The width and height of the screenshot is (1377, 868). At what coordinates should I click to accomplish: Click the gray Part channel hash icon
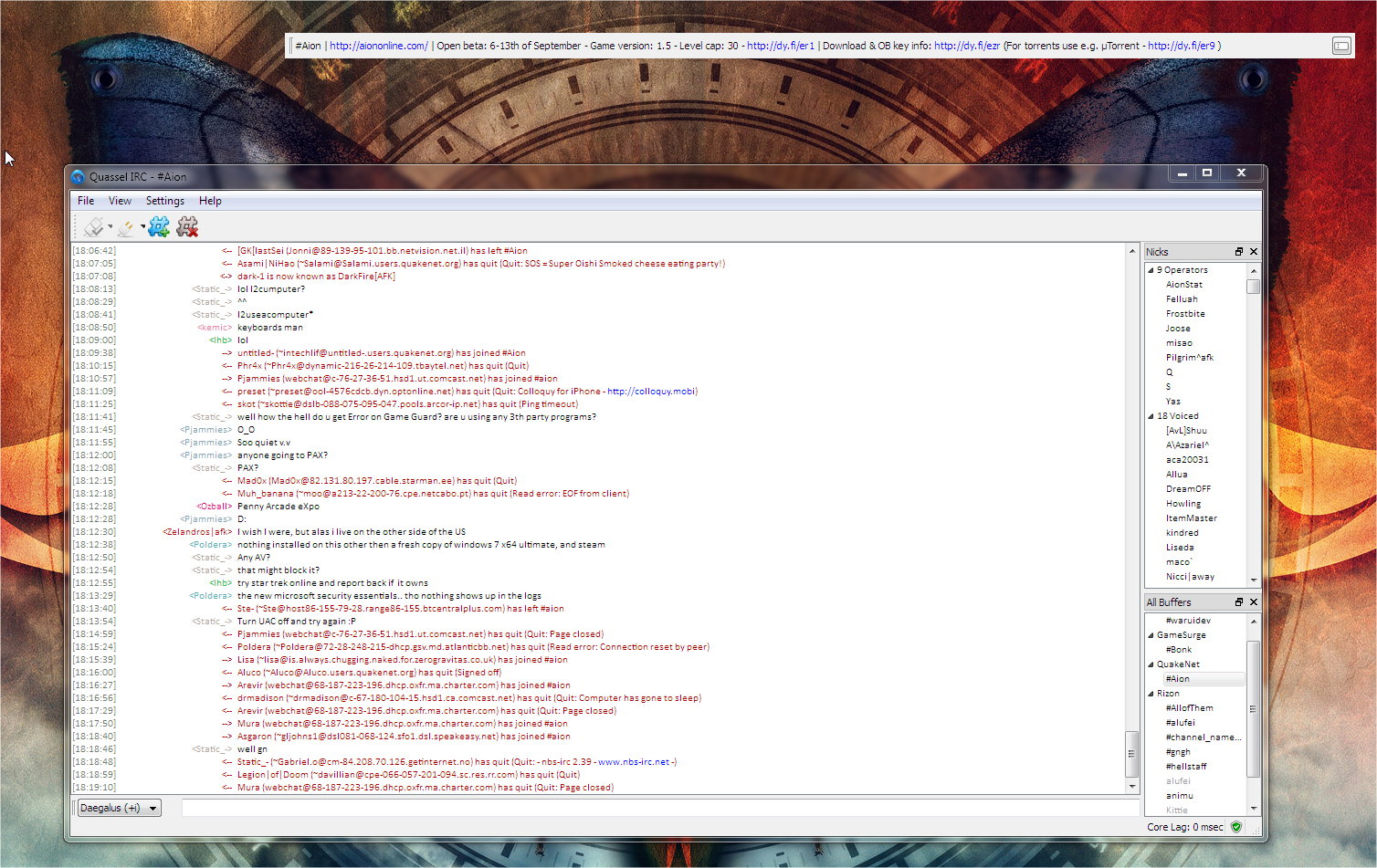(187, 226)
